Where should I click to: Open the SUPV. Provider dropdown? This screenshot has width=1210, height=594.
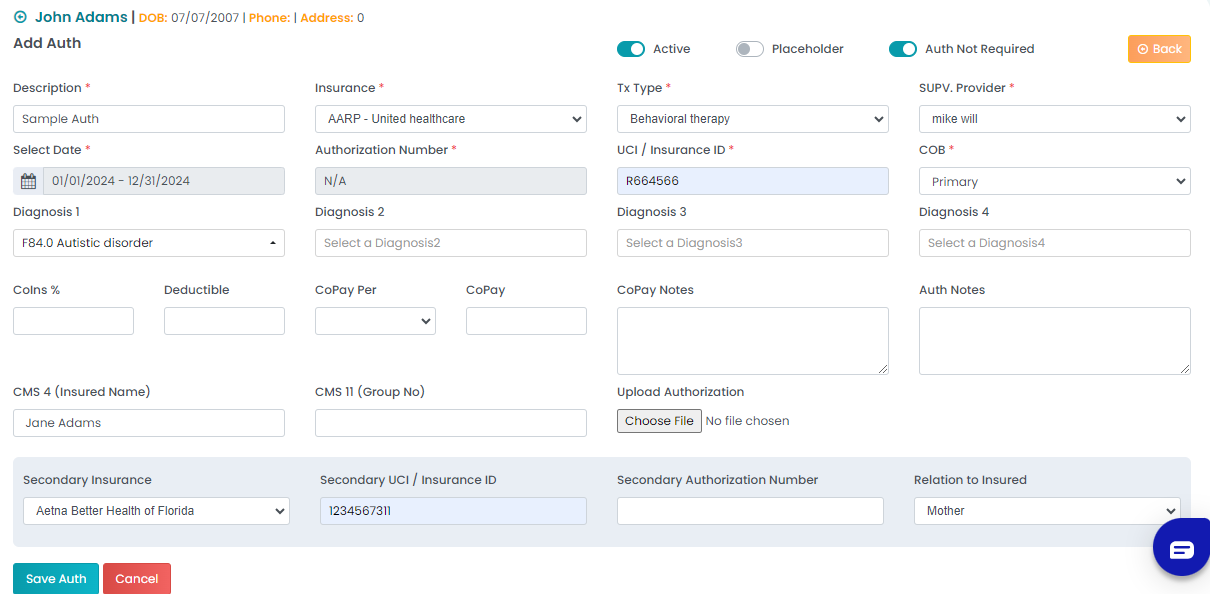coord(1055,119)
